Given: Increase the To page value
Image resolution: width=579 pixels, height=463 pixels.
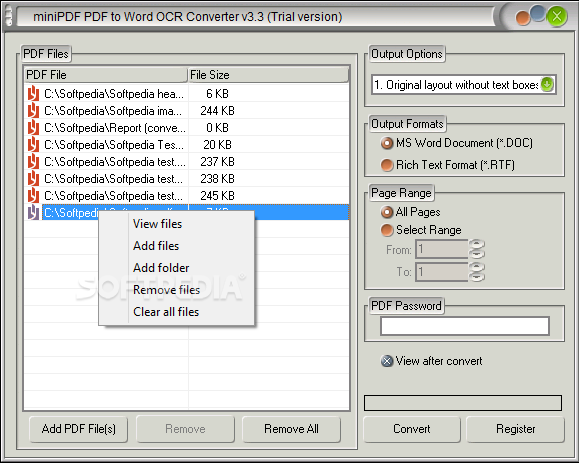Looking at the screenshot, I should [x=477, y=267].
